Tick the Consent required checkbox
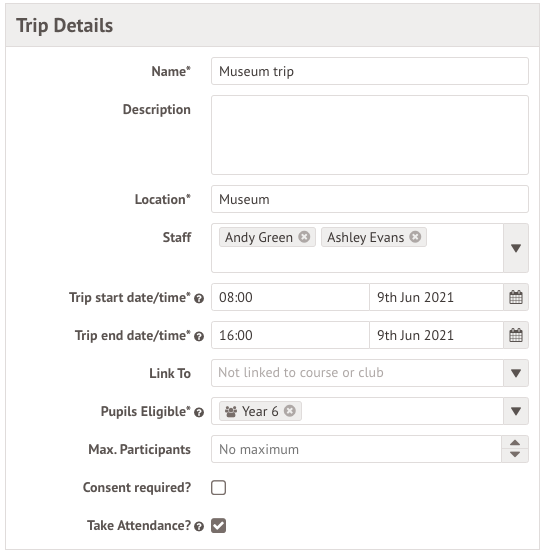 click(218, 488)
